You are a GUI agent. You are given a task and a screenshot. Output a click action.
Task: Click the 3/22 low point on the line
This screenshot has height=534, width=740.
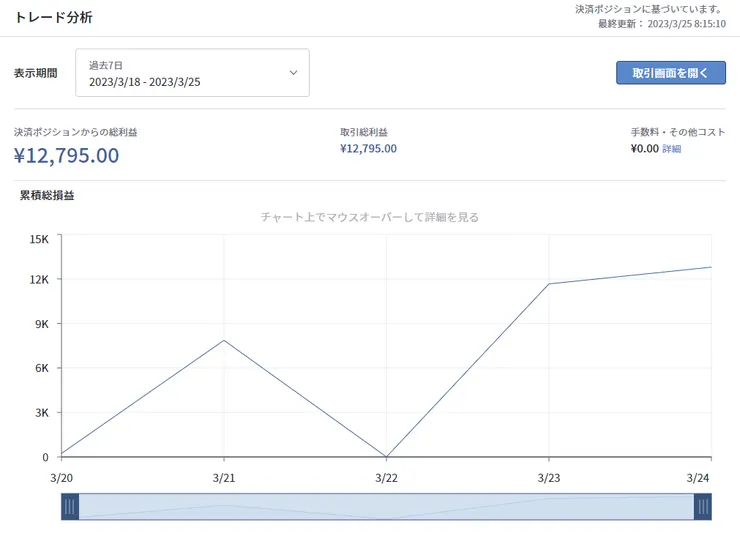pos(386,457)
